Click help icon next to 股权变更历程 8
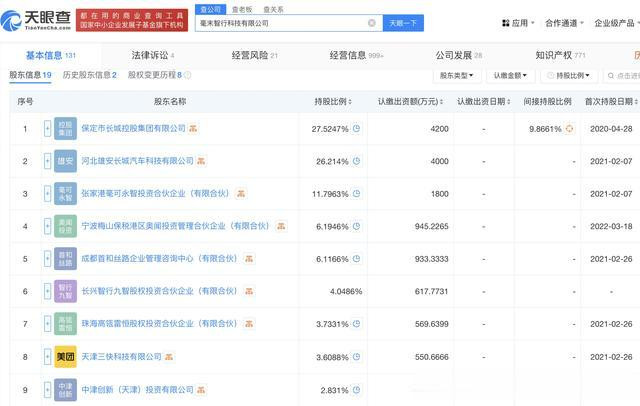 point(187,75)
